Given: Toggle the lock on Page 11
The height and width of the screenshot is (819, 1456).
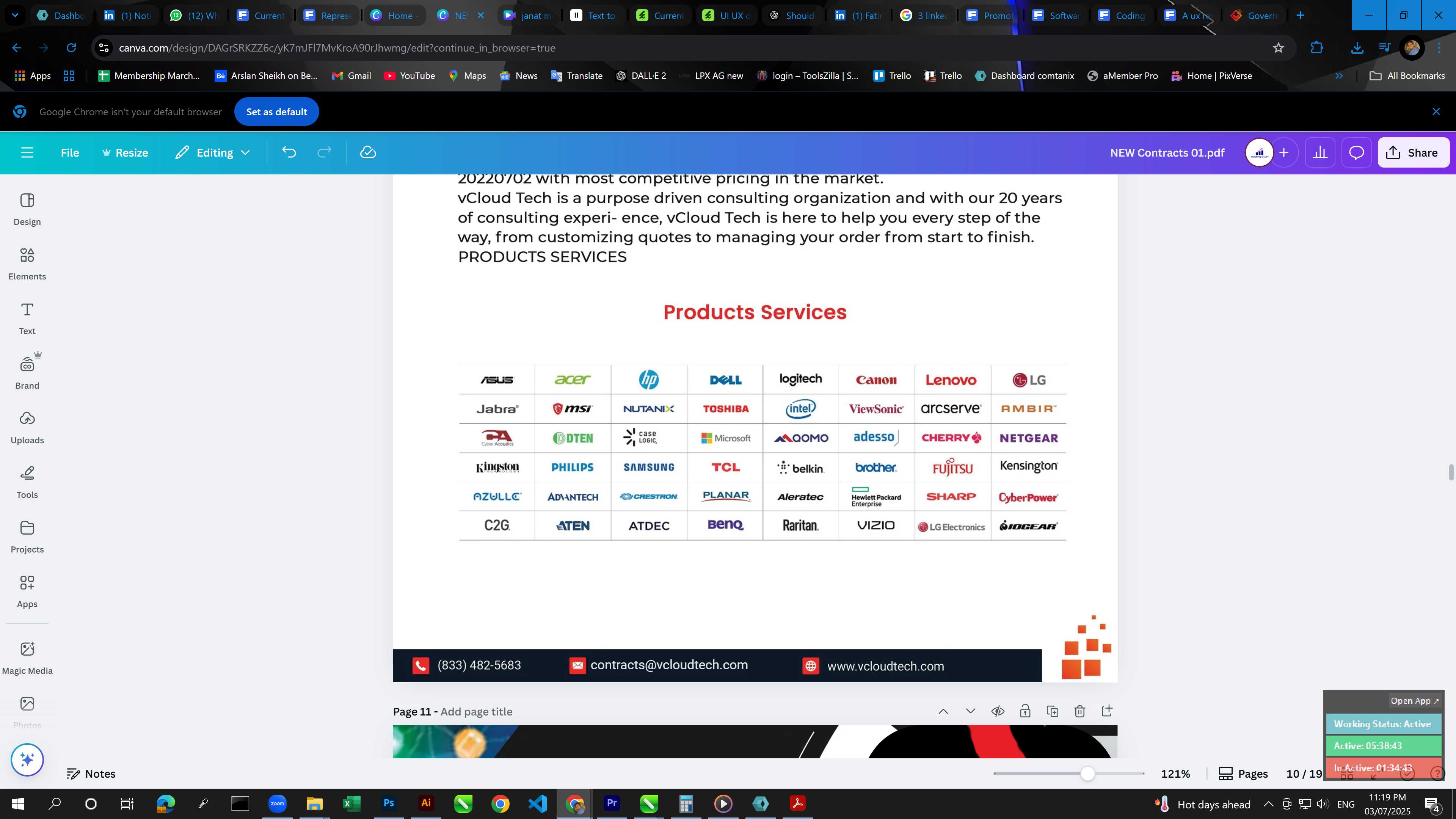Looking at the screenshot, I should [1025, 711].
